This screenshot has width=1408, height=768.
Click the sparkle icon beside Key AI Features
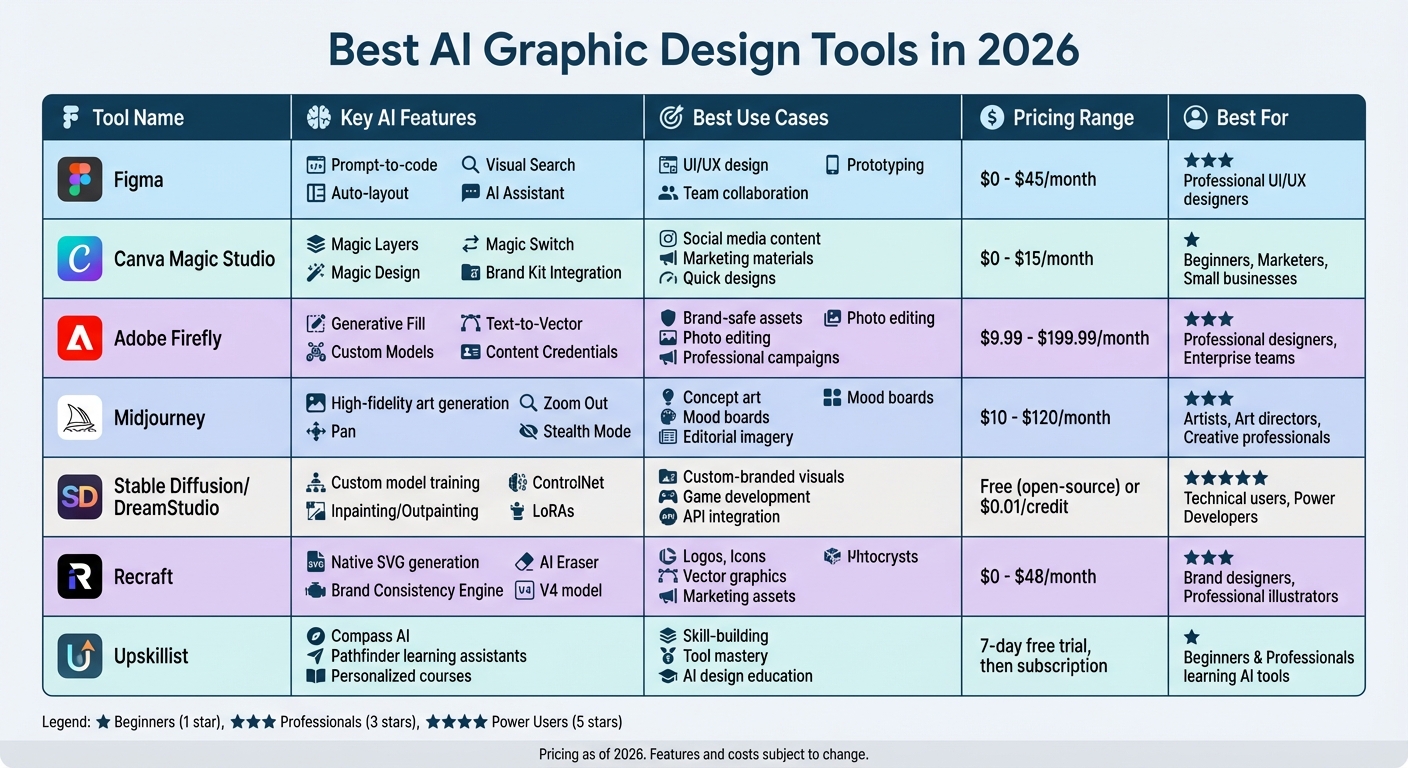pos(319,117)
